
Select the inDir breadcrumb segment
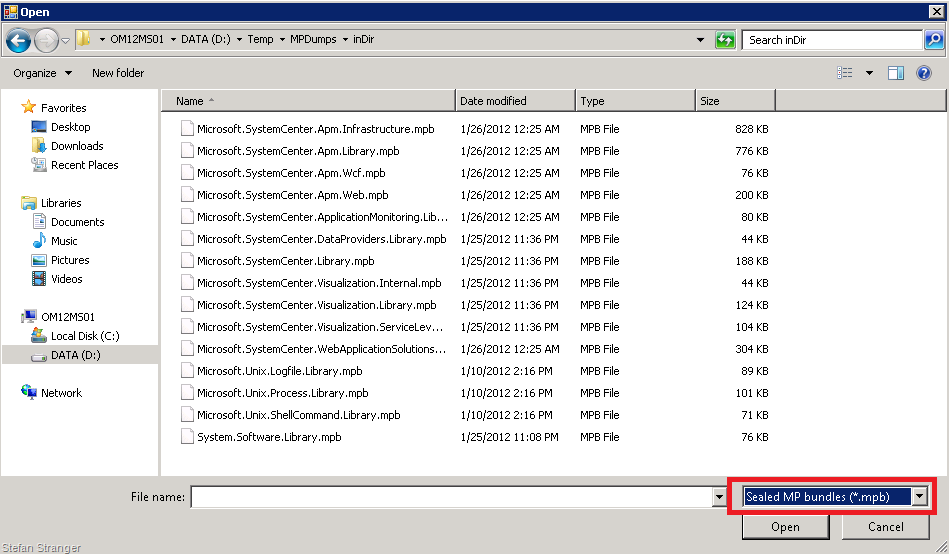point(364,39)
